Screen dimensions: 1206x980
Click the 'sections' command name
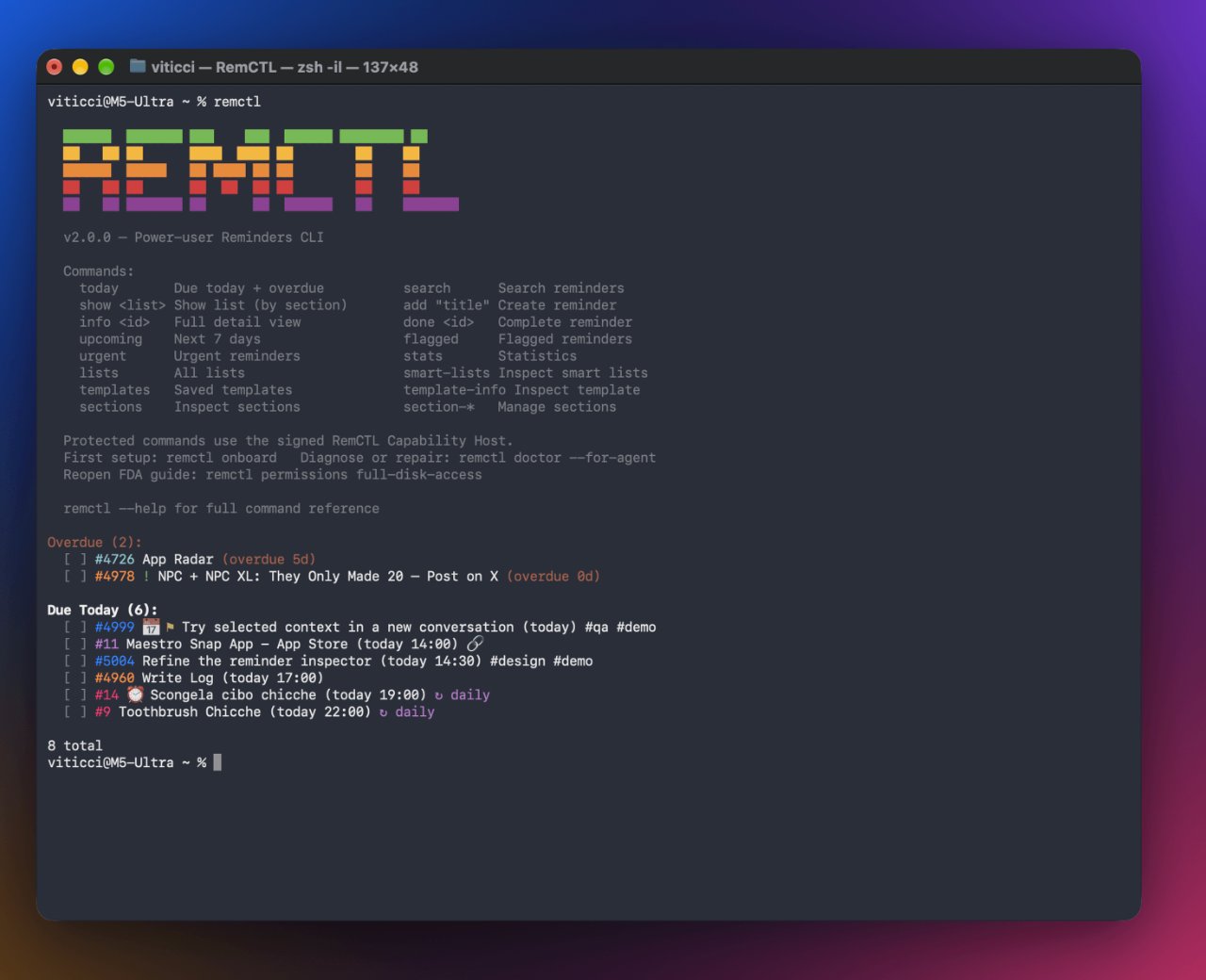(110, 407)
